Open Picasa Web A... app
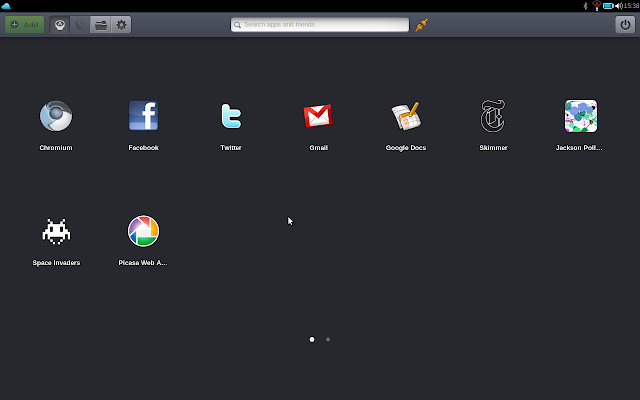Image resolution: width=640 pixels, height=400 pixels. point(143,231)
